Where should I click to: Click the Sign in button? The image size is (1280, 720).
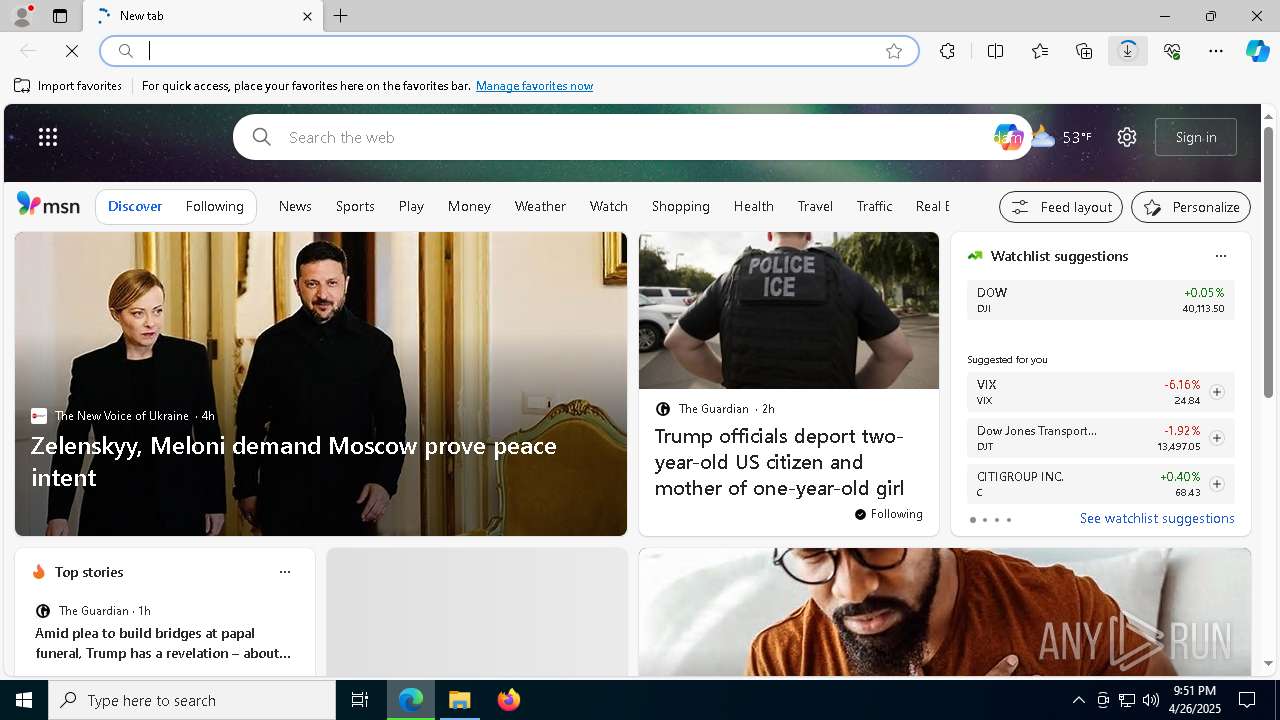click(1196, 137)
